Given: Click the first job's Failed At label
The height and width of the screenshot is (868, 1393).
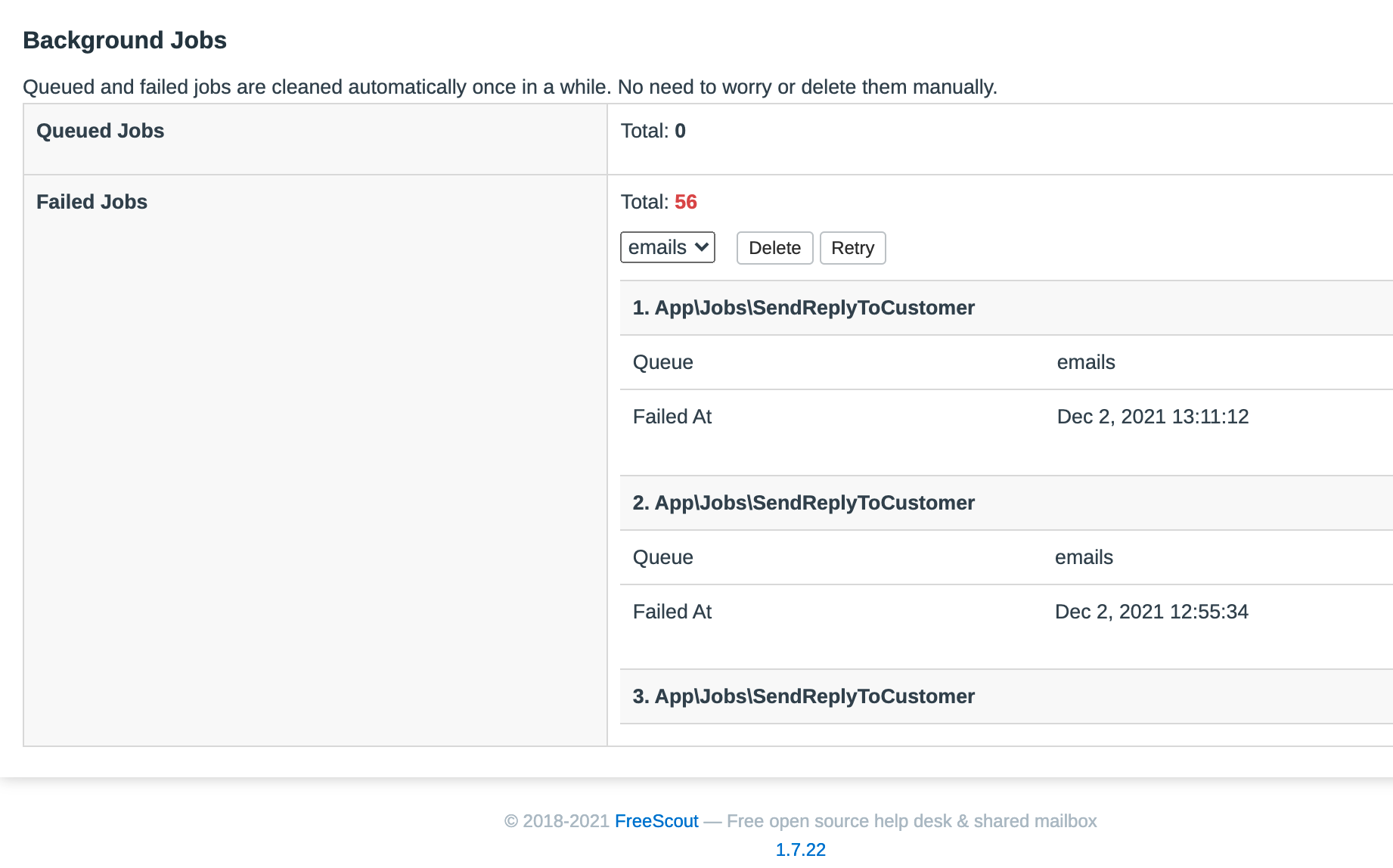Looking at the screenshot, I should point(672,417).
